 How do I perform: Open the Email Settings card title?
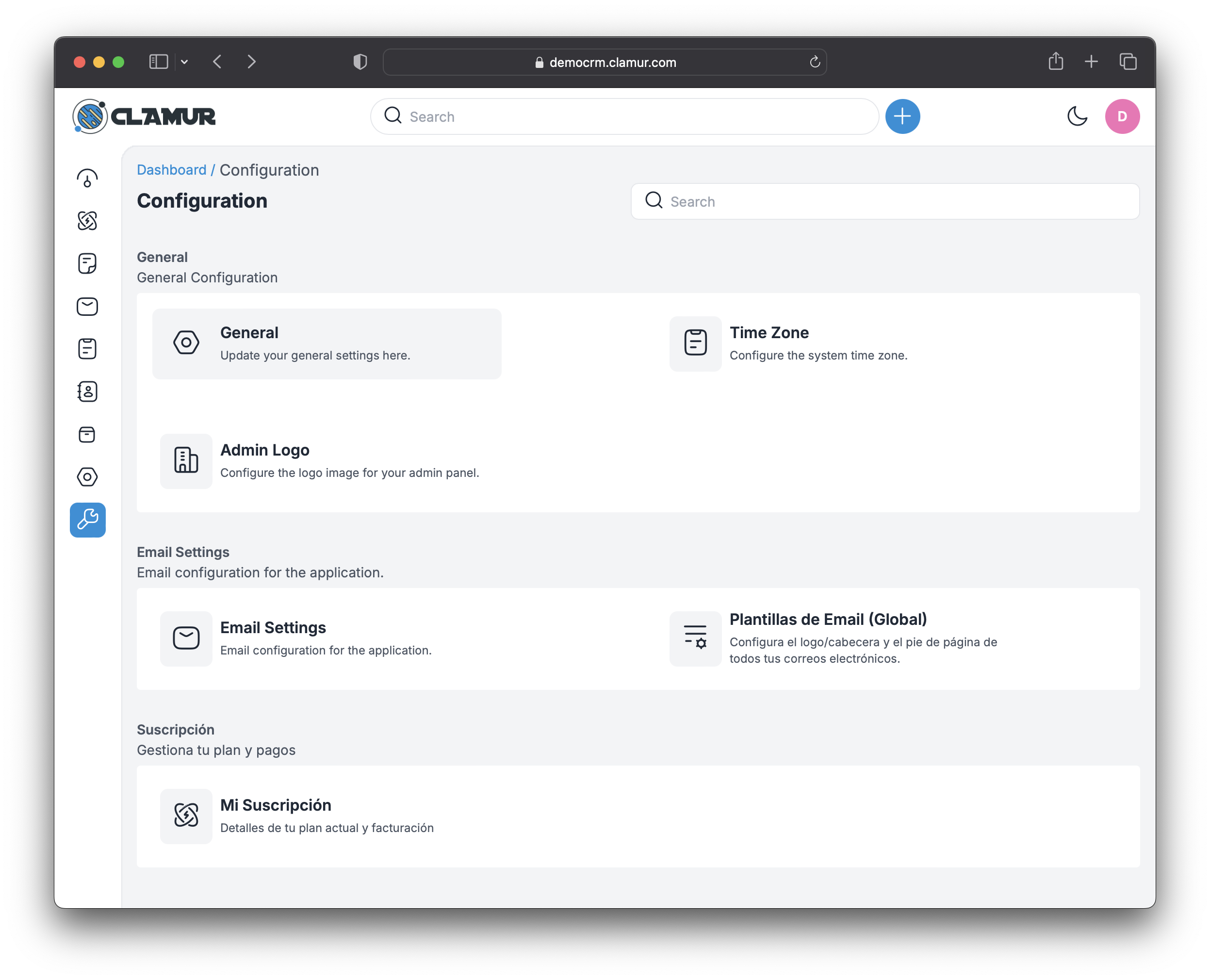(x=273, y=628)
